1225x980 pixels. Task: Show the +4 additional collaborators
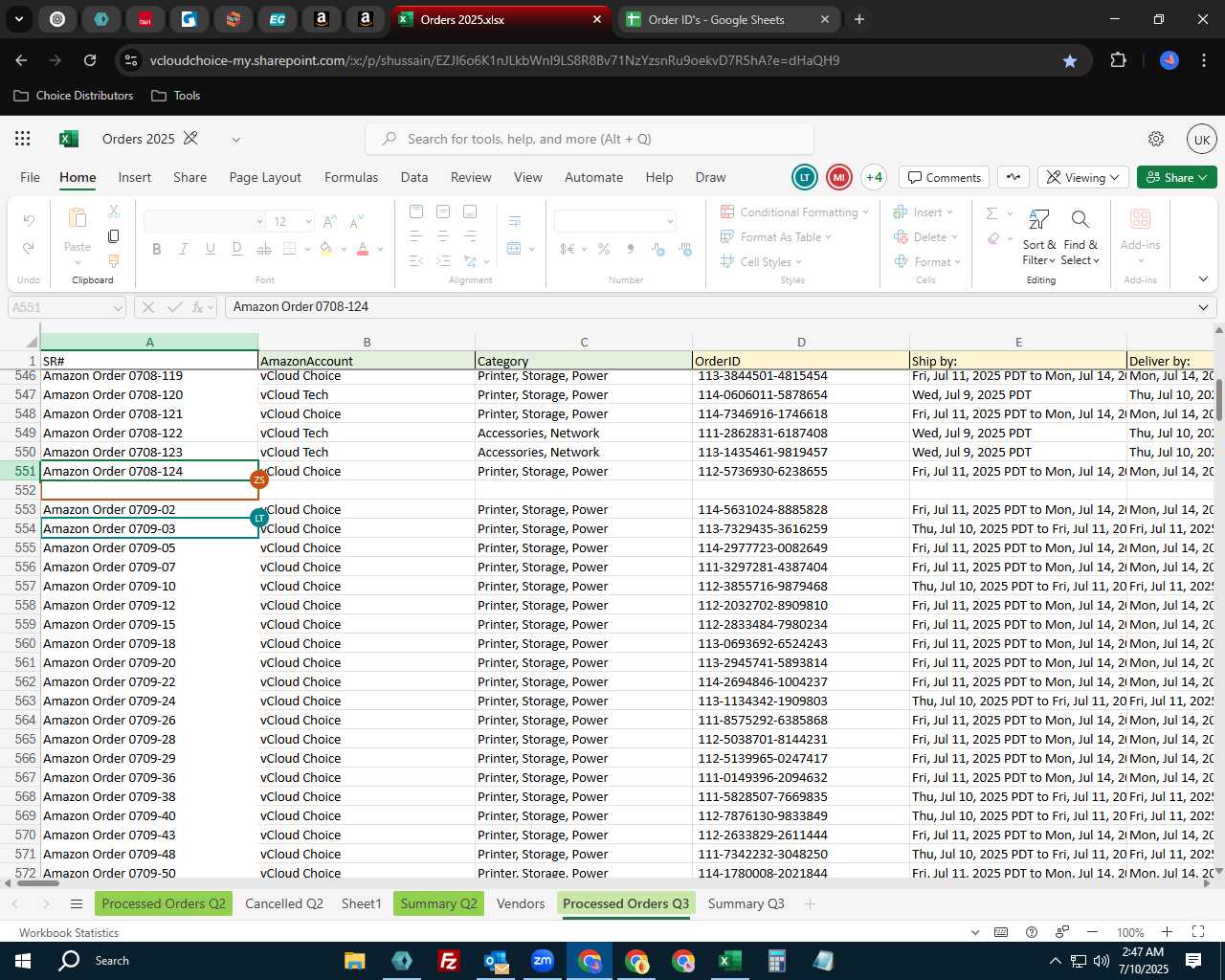(874, 177)
